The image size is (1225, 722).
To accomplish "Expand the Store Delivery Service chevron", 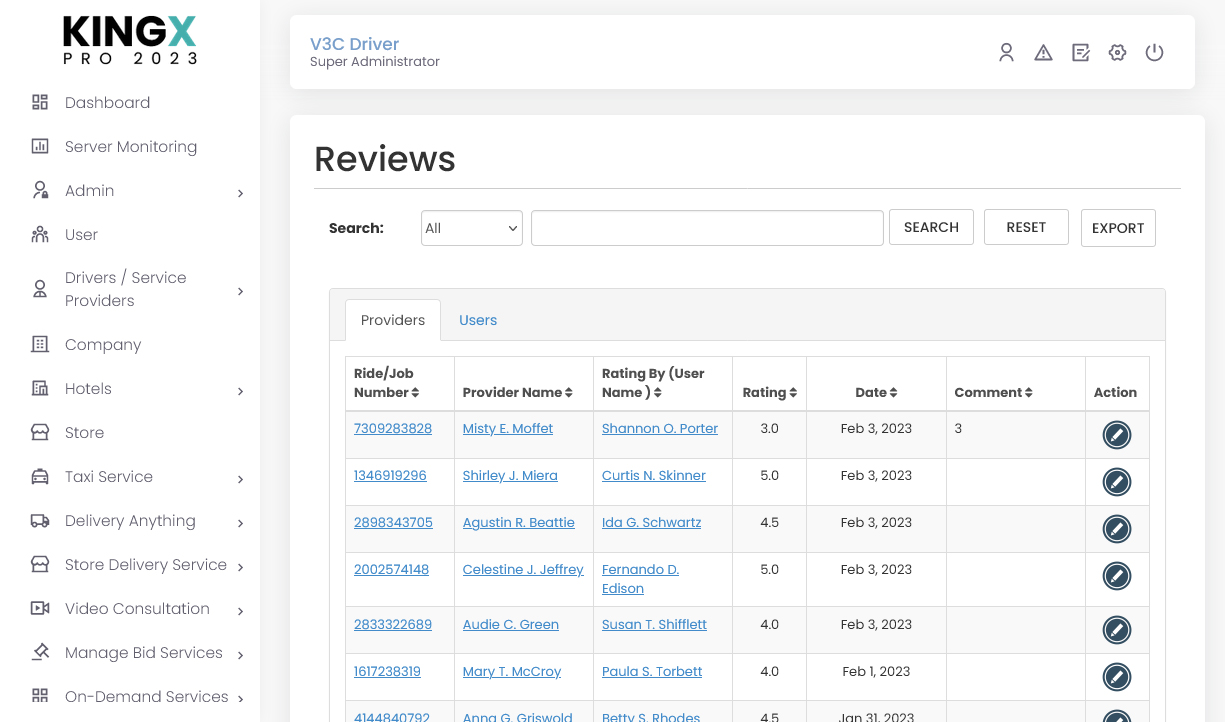I will point(240,567).
